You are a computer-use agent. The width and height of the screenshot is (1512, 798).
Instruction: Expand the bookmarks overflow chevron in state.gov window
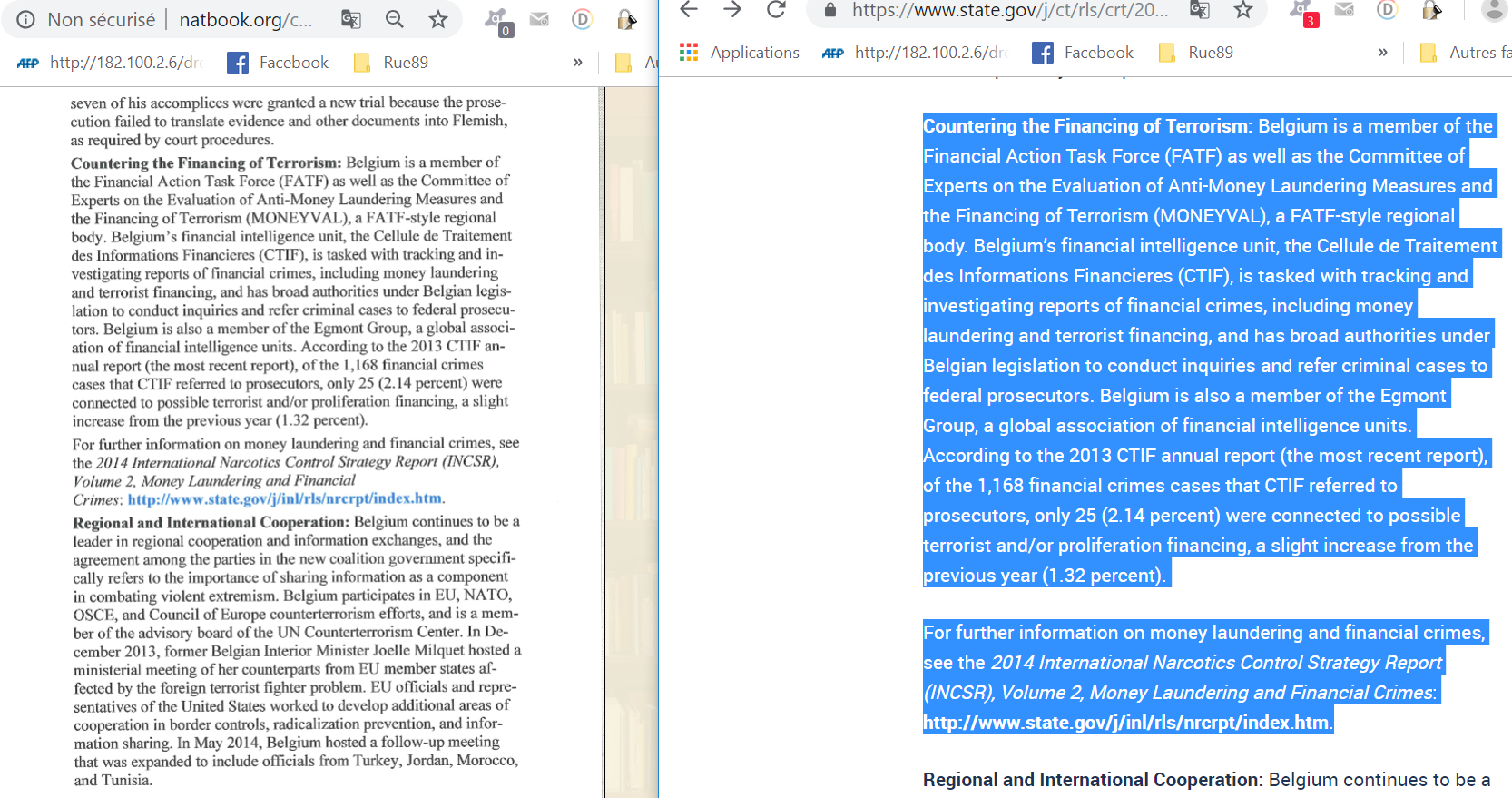click(x=1382, y=53)
